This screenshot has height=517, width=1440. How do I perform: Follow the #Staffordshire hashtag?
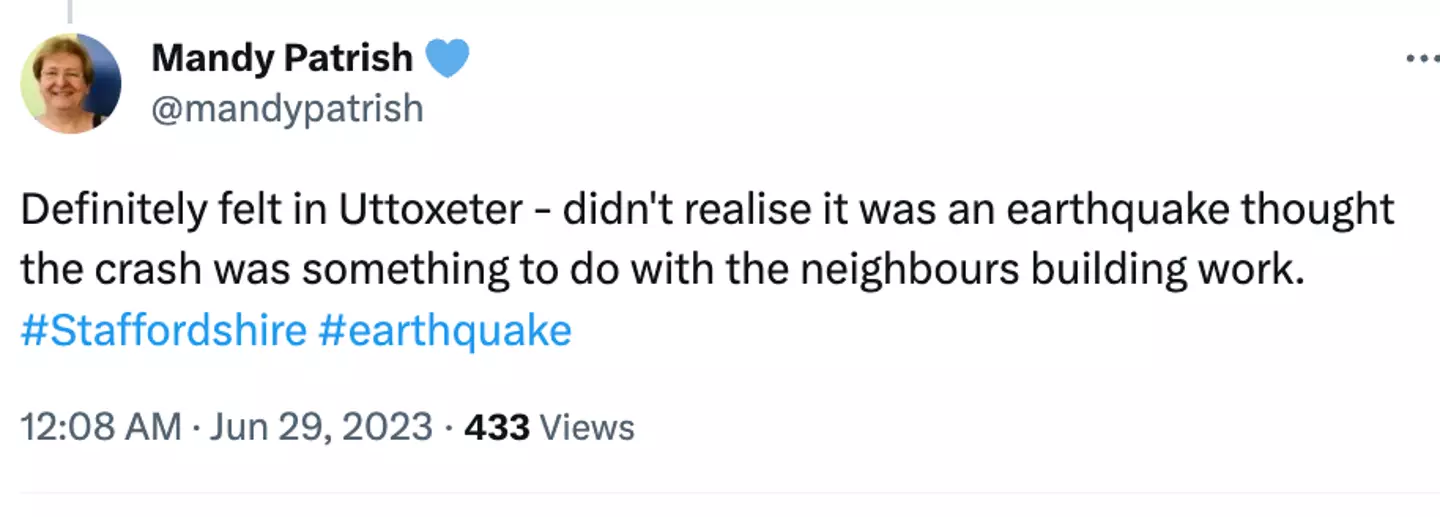click(x=163, y=330)
